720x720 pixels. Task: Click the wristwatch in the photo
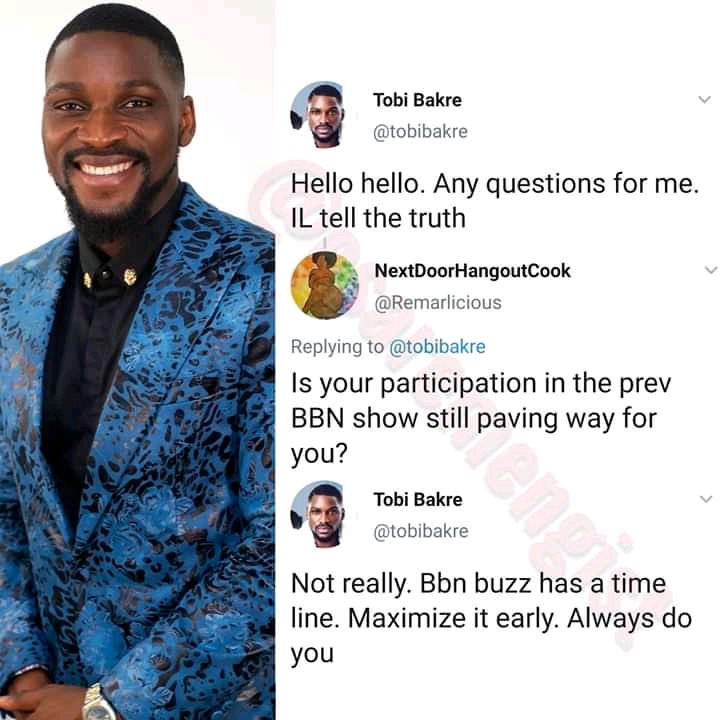point(98,703)
